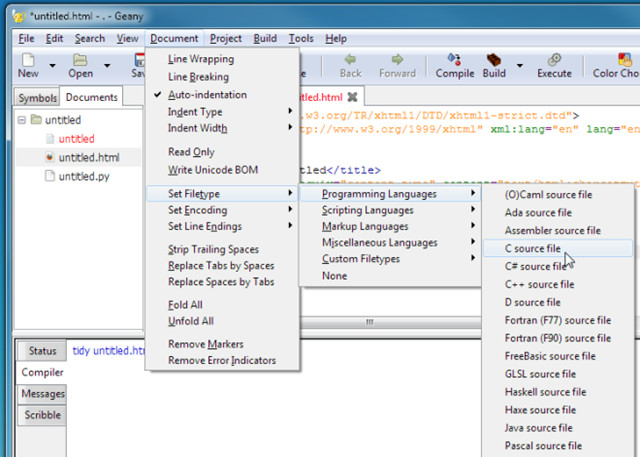Select C source file filetype
Viewport: 640px width, 457px height.
click(x=558, y=248)
